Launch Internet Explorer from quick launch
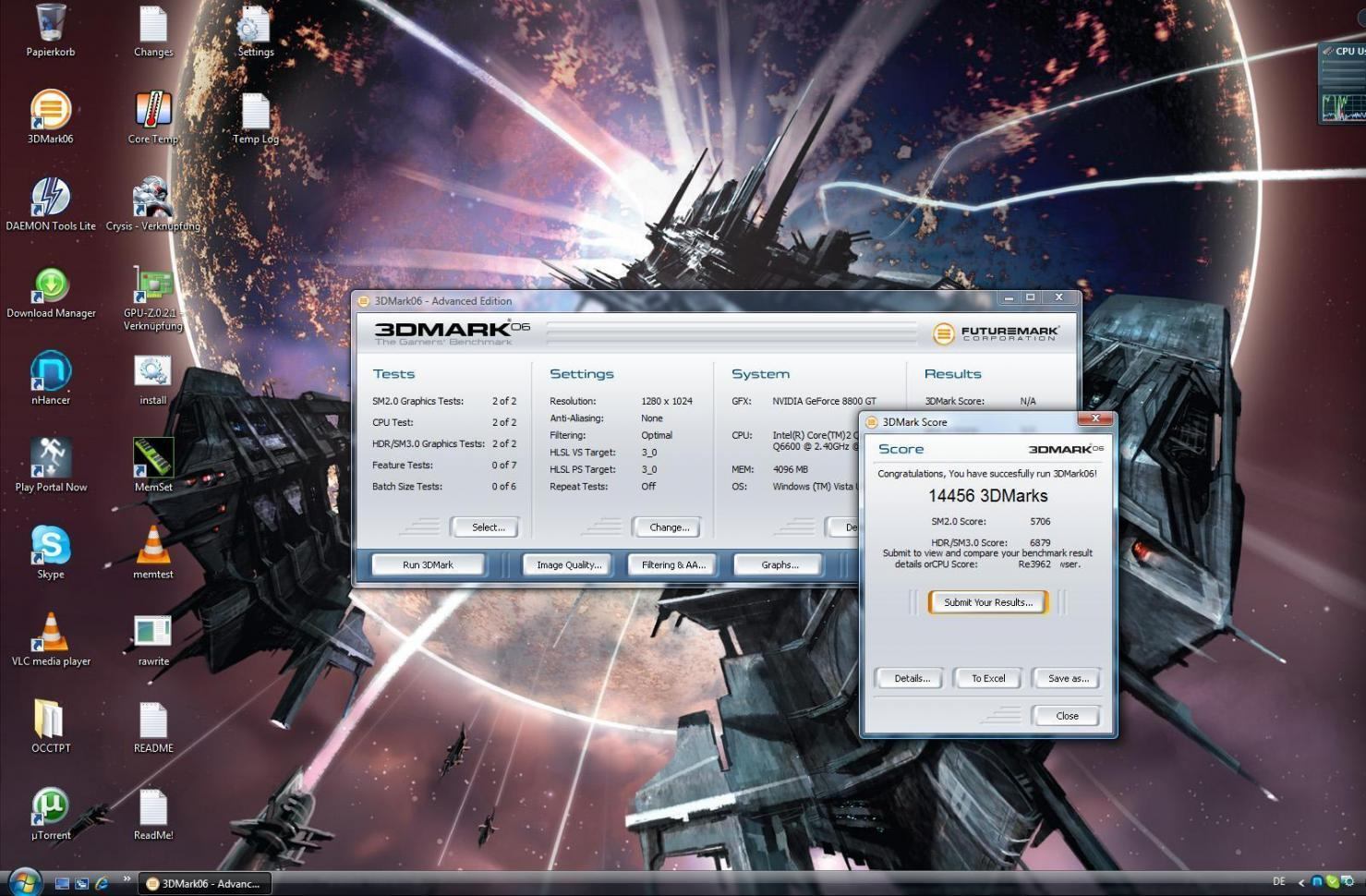This screenshot has height=896, width=1366. (102, 883)
